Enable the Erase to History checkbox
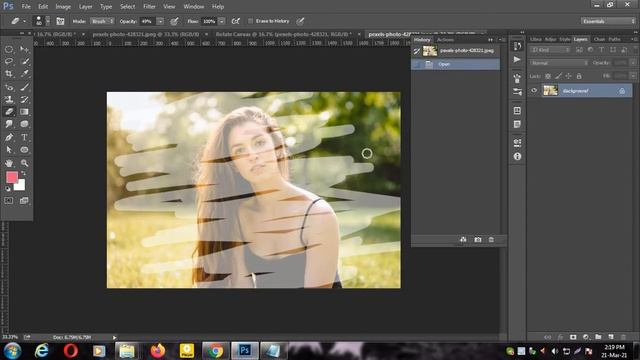 point(250,21)
